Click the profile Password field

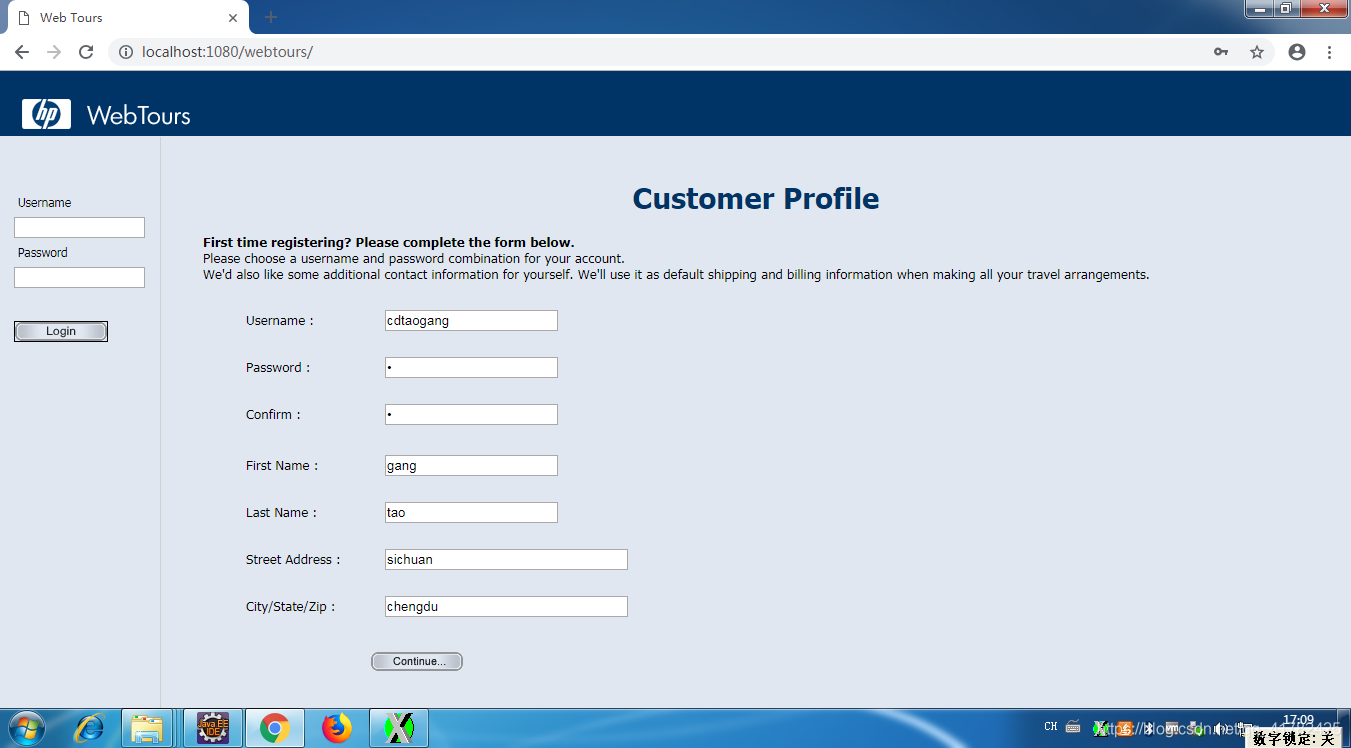coord(471,367)
